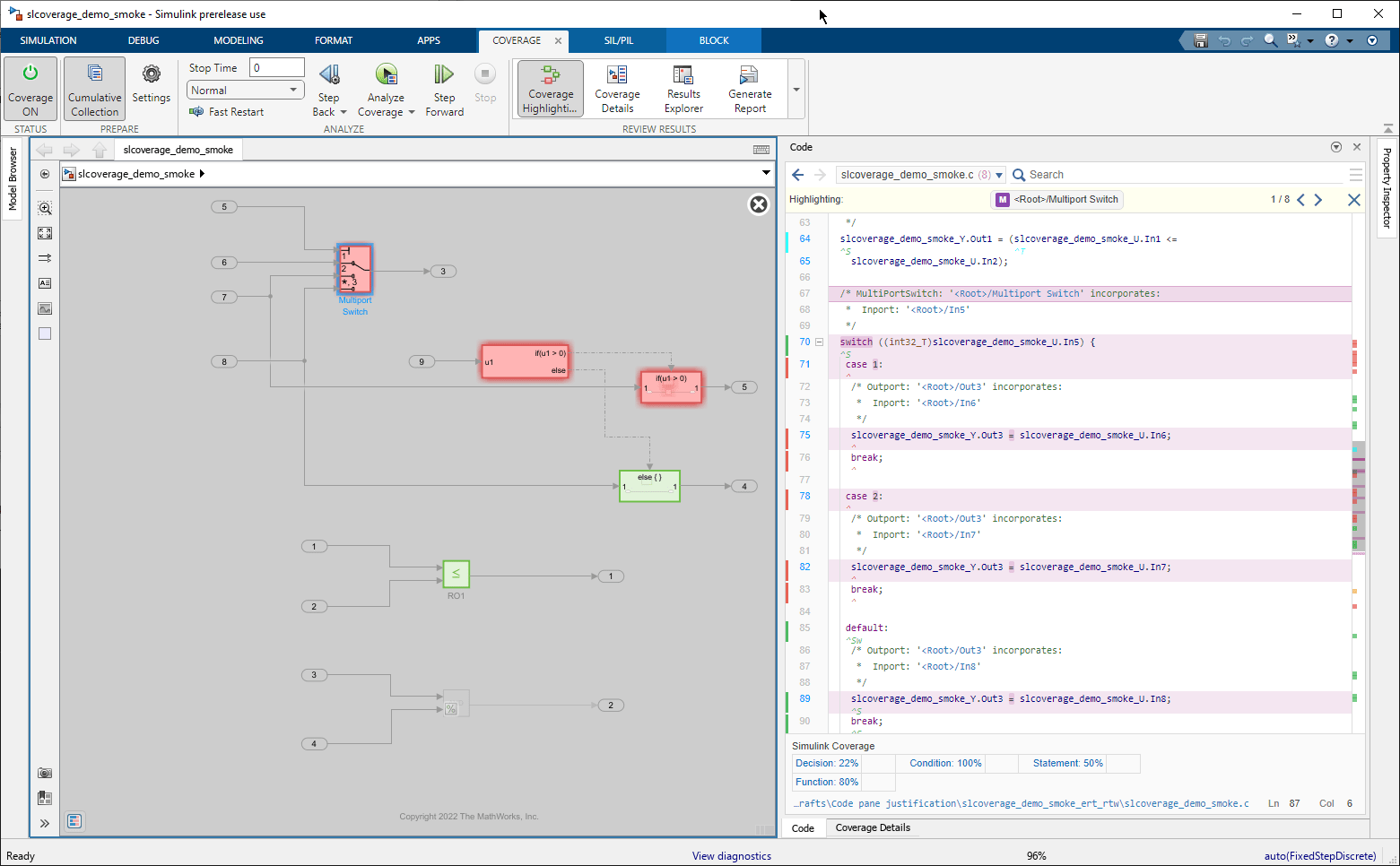Click the screenshot camera icon
The height and width of the screenshot is (866, 1400).
45,773
